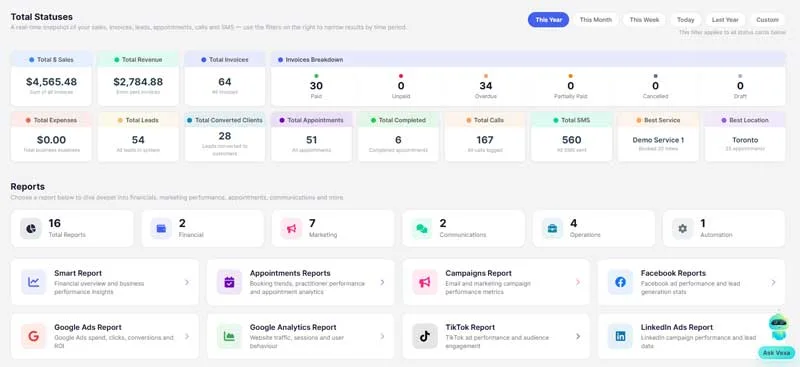Click the Demo Service 1 best service
Screen dimensions: 800x367
click(x=658, y=140)
